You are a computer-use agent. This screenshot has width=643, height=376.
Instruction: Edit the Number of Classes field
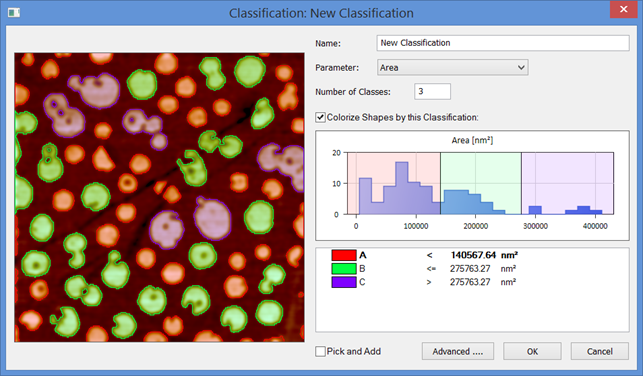(432, 91)
